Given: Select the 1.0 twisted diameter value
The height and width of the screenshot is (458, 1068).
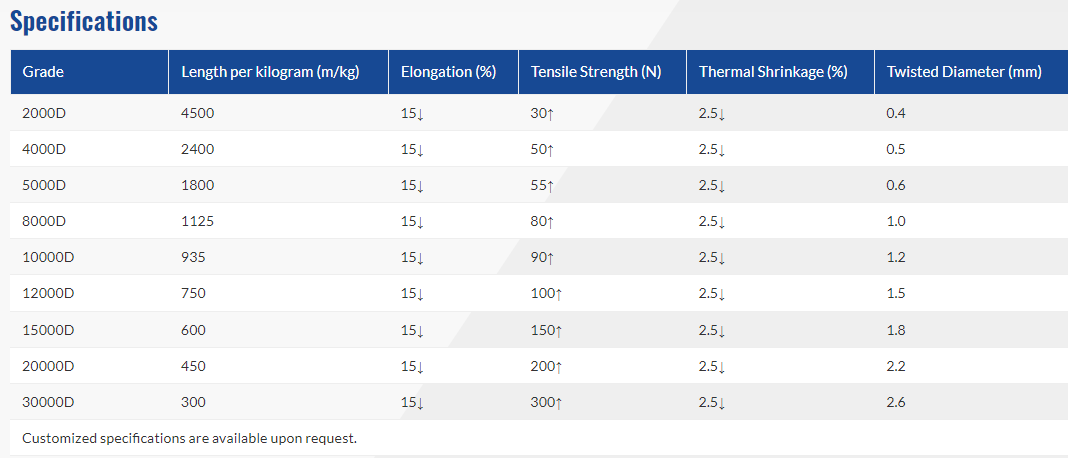Looking at the screenshot, I should tap(896, 221).
